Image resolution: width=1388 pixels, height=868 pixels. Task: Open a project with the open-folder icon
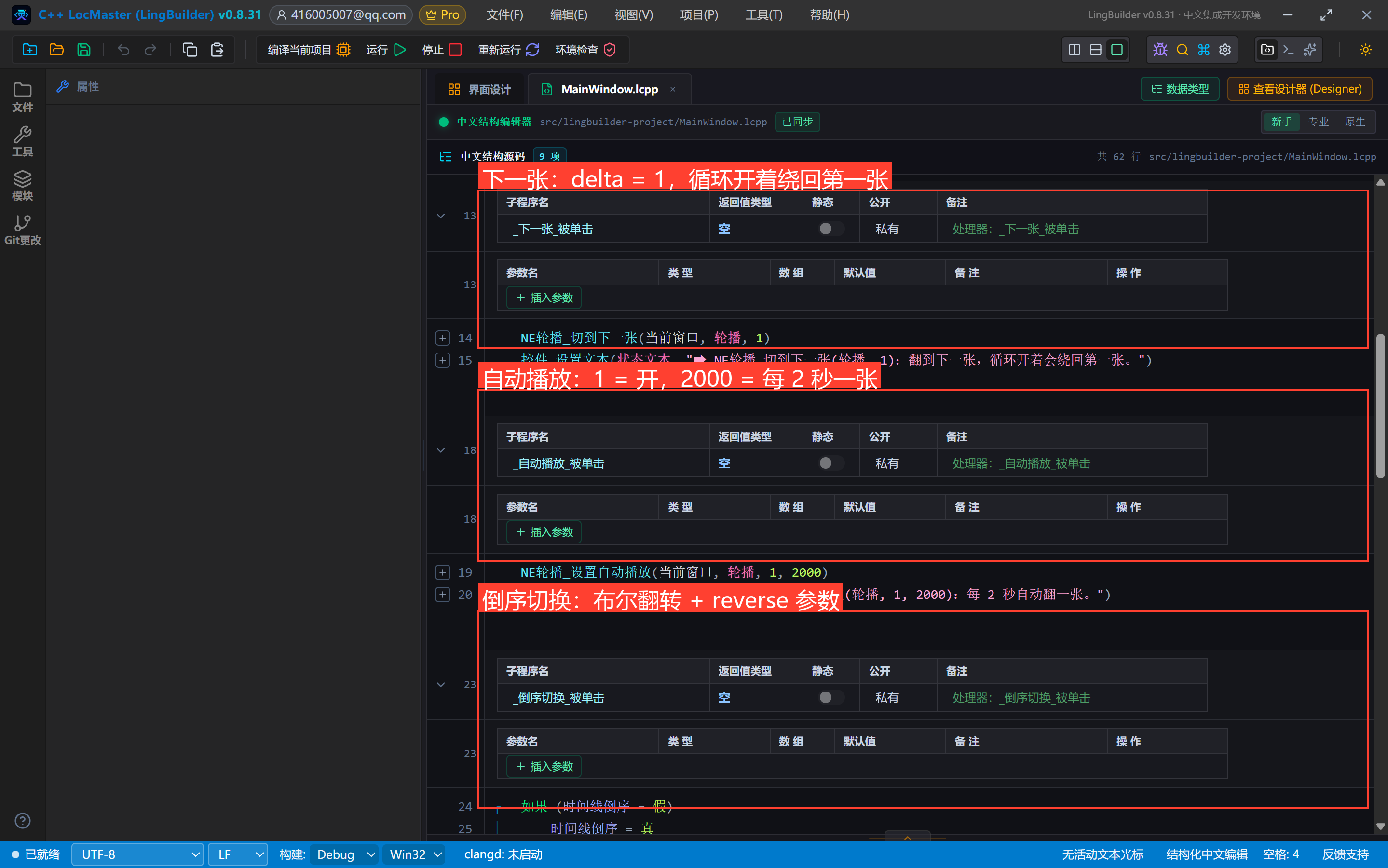(x=57, y=50)
